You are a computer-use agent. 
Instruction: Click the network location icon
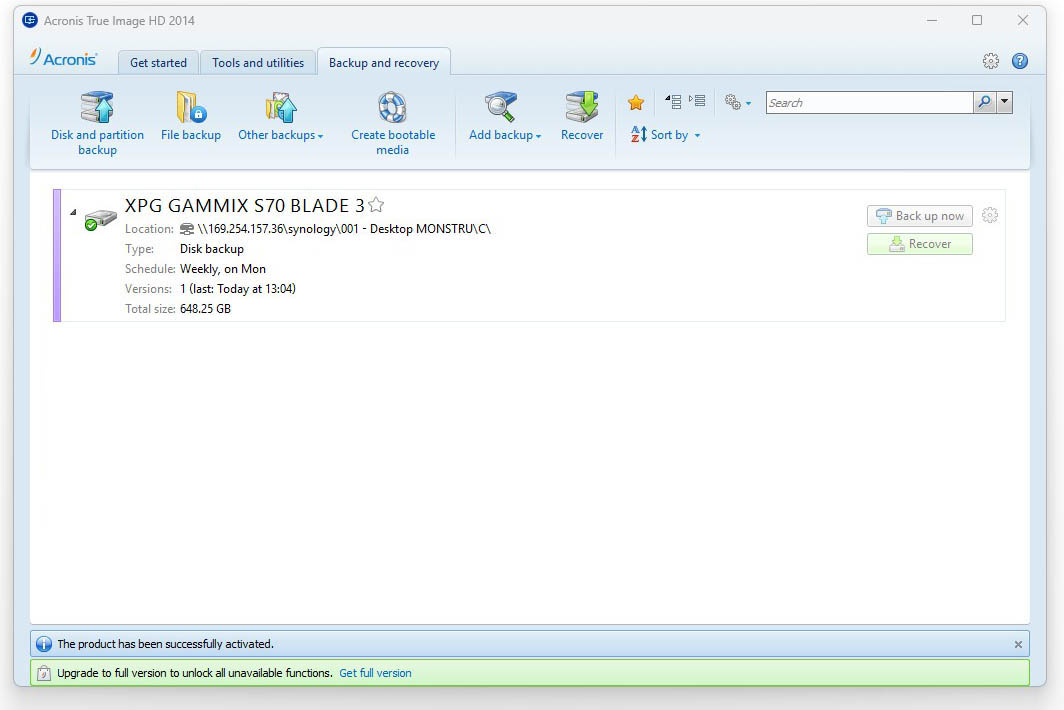pos(187,229)
